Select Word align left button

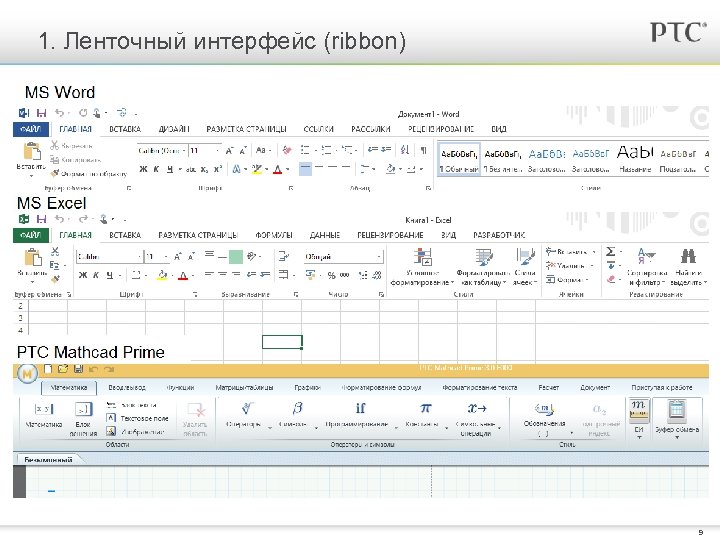pyautogui.click(x=305, y=169)
